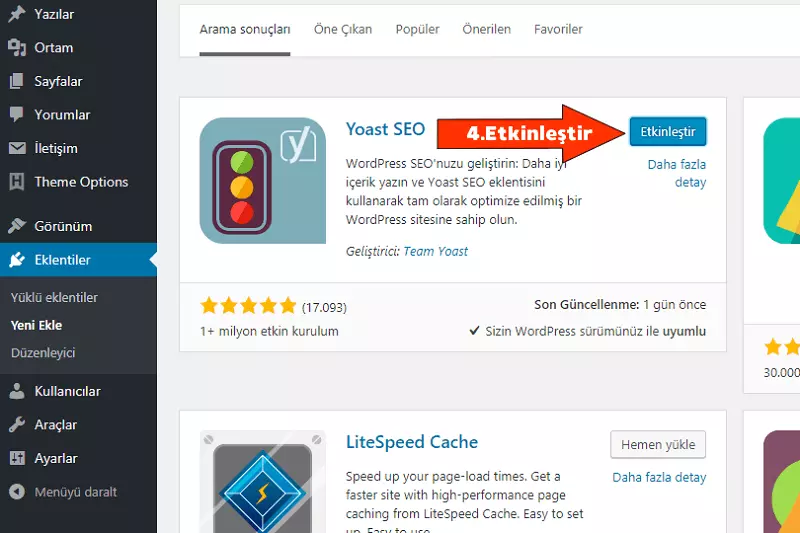The image size is (800, 533).
Task: Open Daha fazla detay for LiteSpeed Cache
Action: click(x=659, y=477)
